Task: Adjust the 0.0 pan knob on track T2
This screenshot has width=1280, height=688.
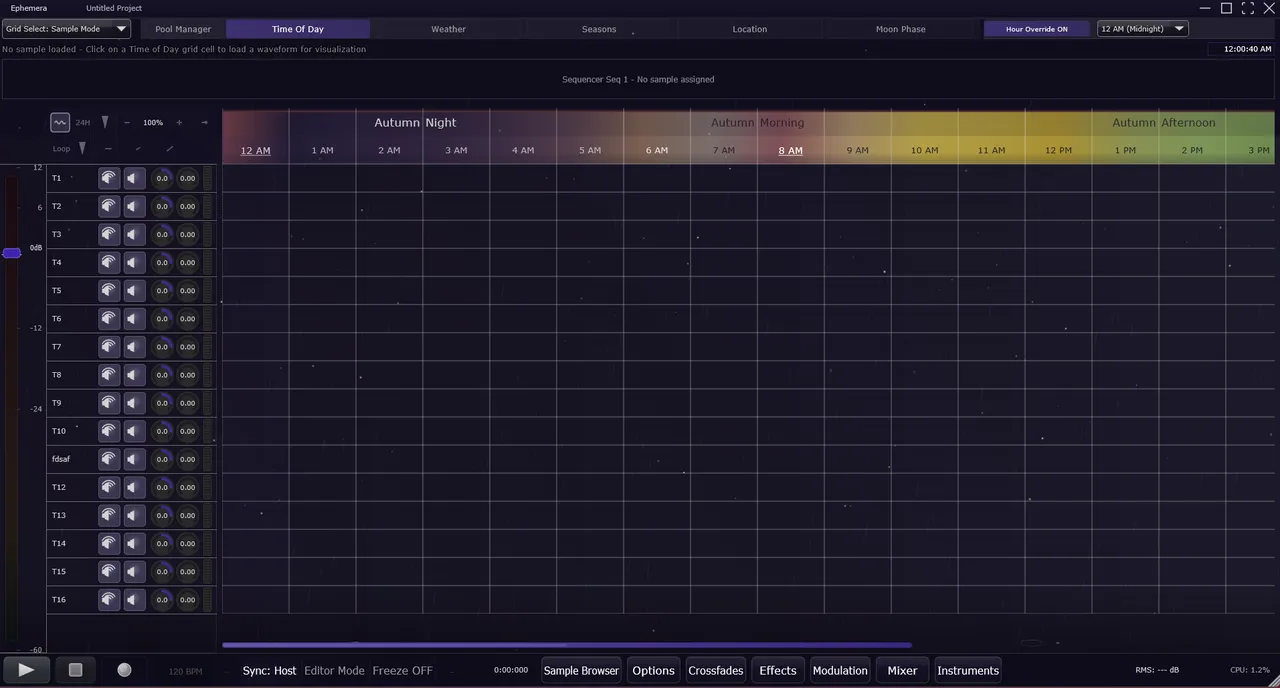Action: click(x=162, y=206)
